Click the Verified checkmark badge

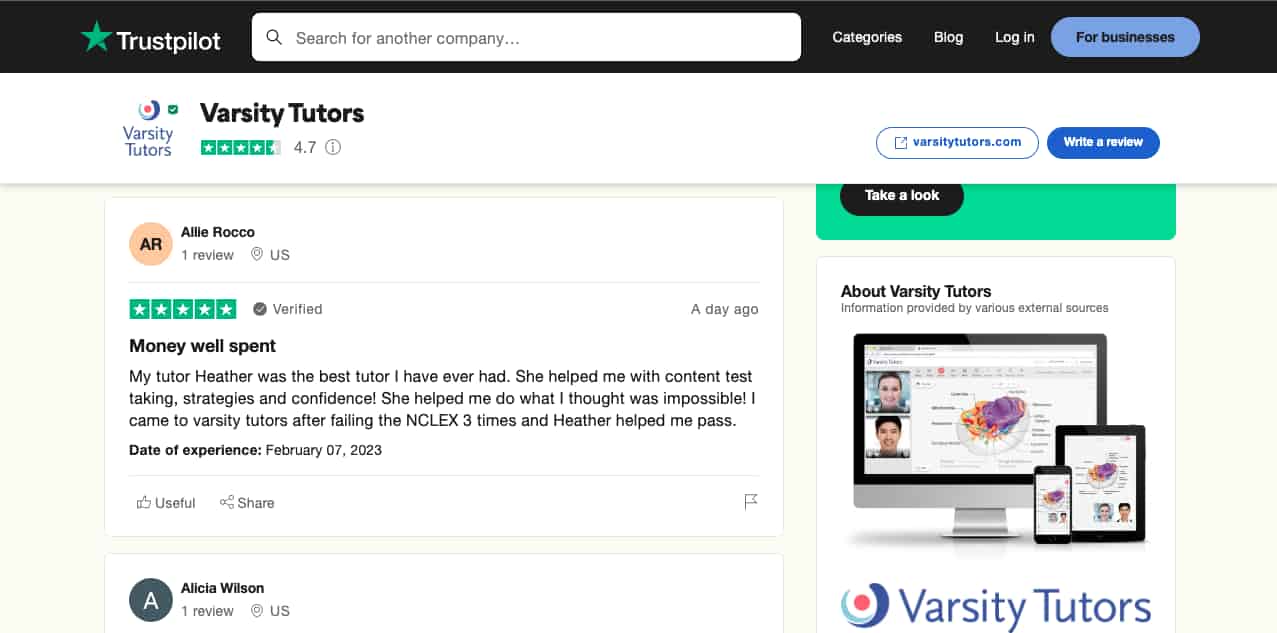[x=260, y=309]
